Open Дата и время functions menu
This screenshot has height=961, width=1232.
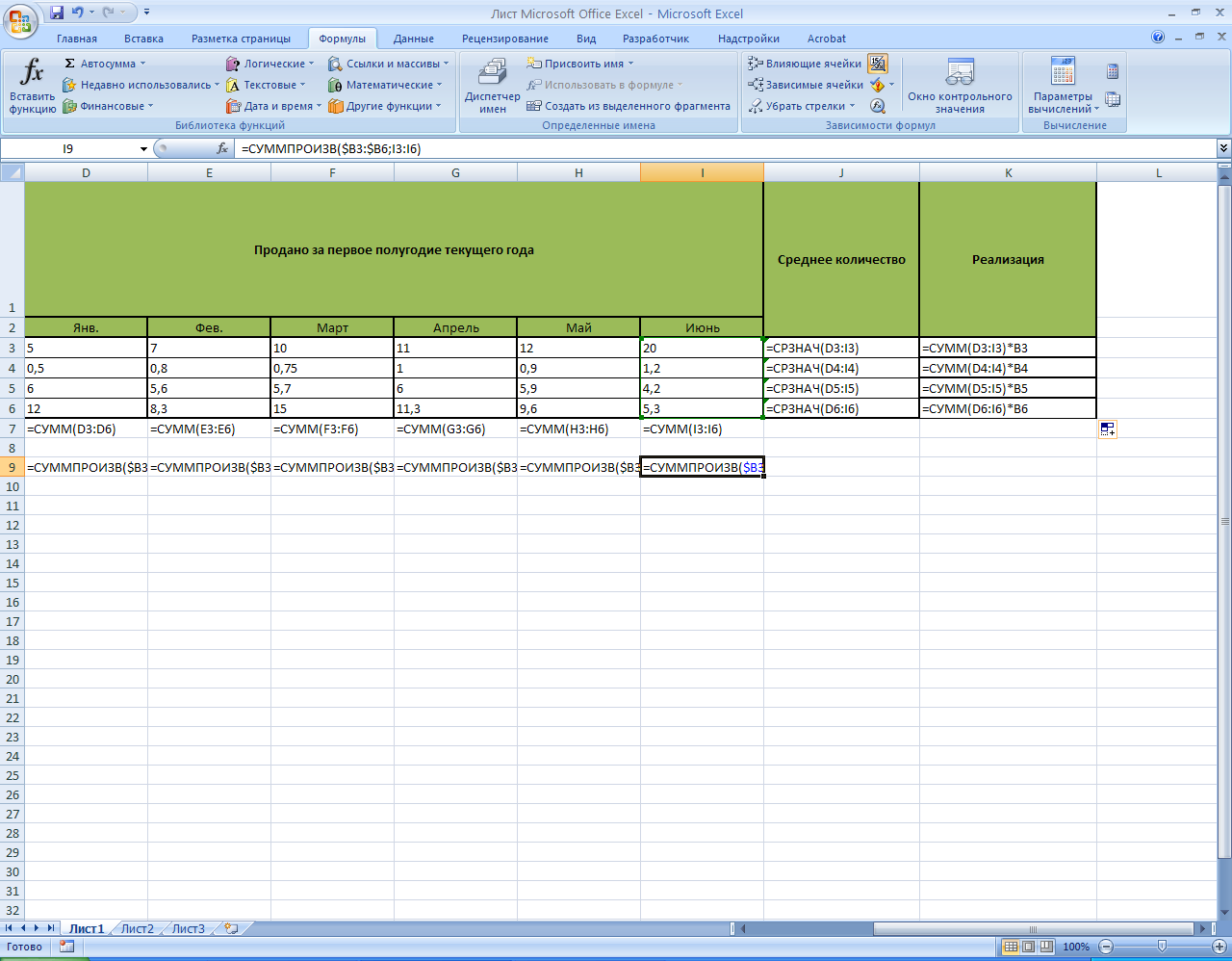click(274, 106)
